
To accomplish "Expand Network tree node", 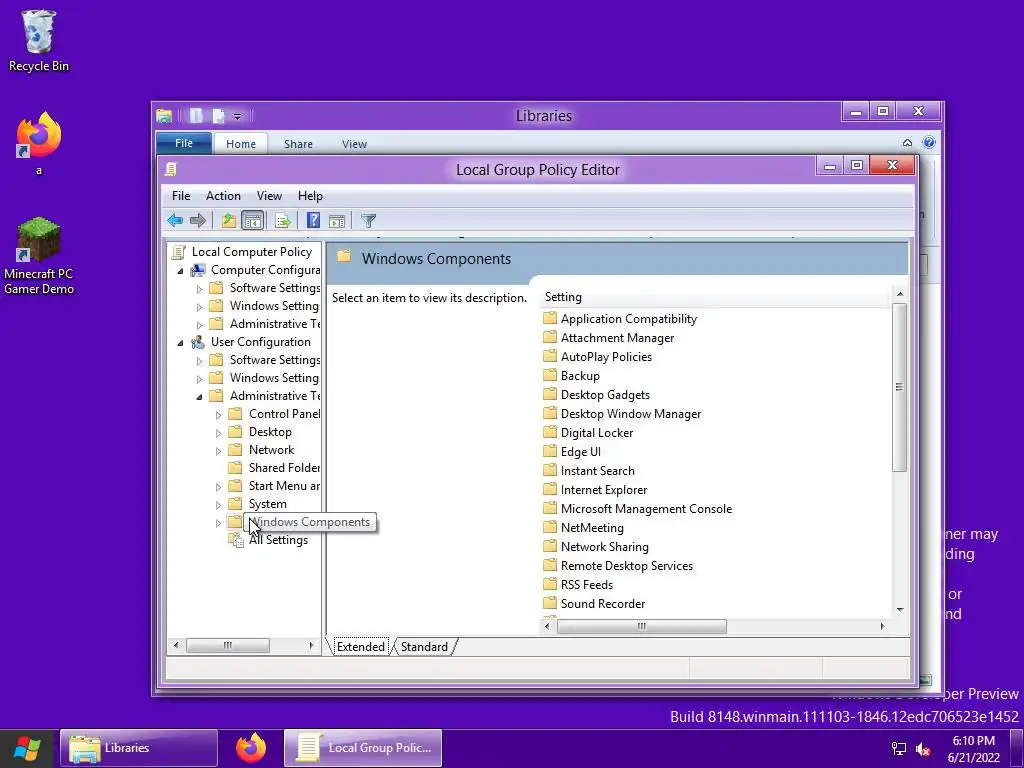I will point(218,451).
